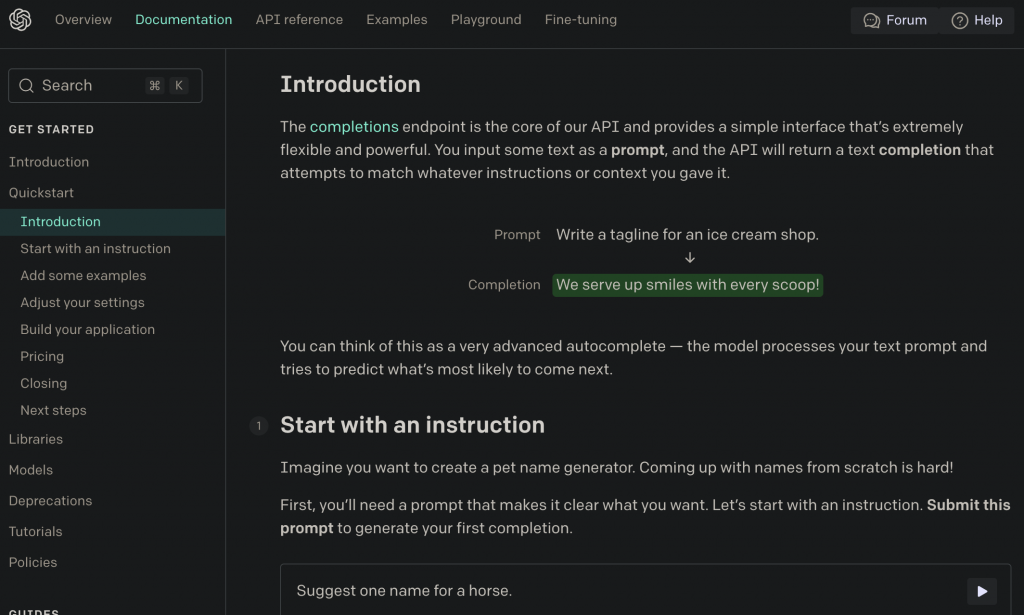Screen dimensions: 1024x615
Task: Open Quickstart in the sidebar
Action: tap(41, 193)
